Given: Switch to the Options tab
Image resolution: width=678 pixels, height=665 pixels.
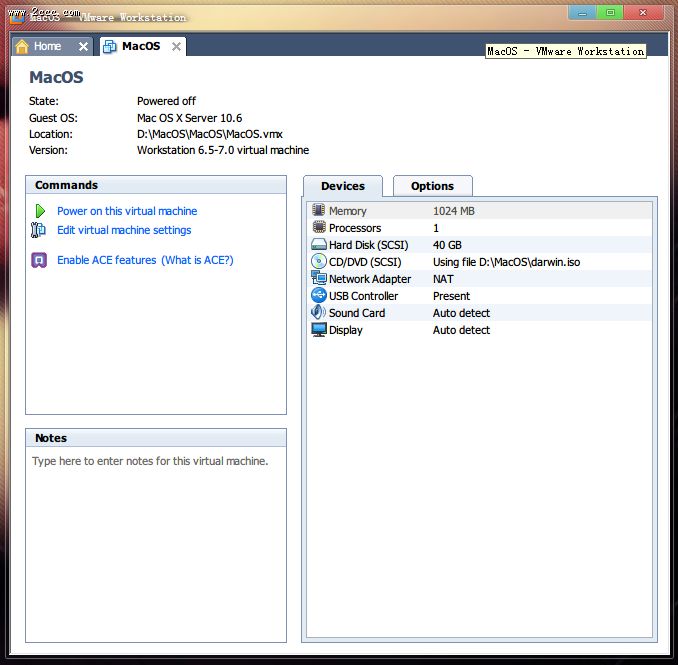Looking at the screenshot, I should [432, 186].
